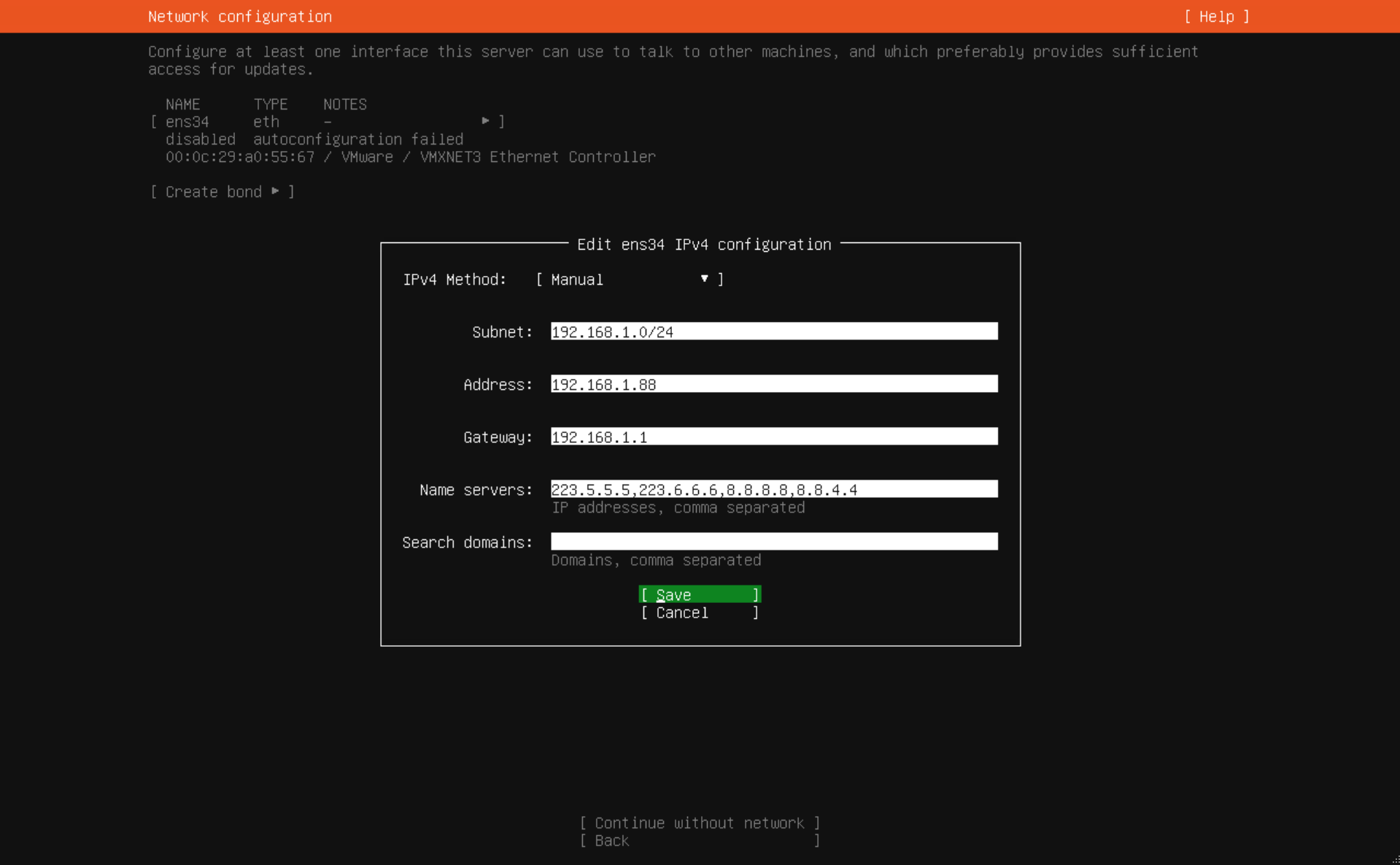Image resolution: width=1400 pixels, height=865 pixels.
Task: Focus the Subnet input field
Action: pyautogui.click(x=773, y=332)
